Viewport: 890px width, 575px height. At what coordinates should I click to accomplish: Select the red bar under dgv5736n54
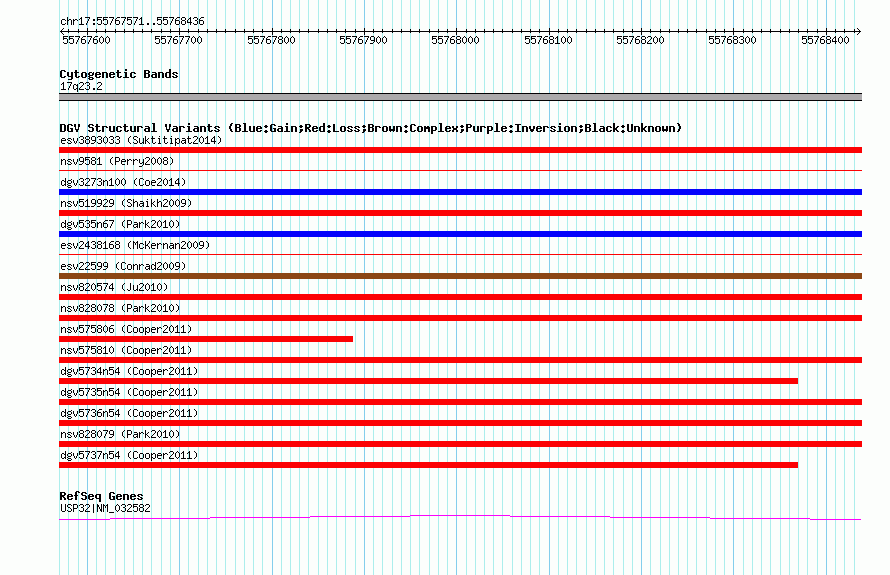coord(460,423)
